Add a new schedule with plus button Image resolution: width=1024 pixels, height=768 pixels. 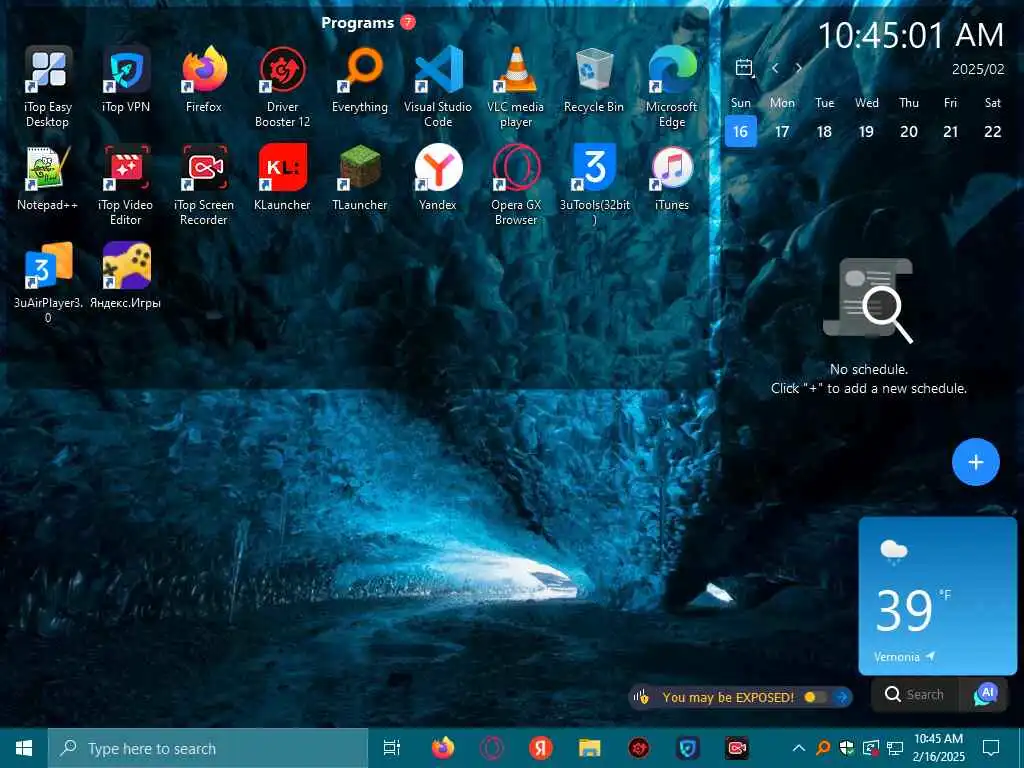976,462
